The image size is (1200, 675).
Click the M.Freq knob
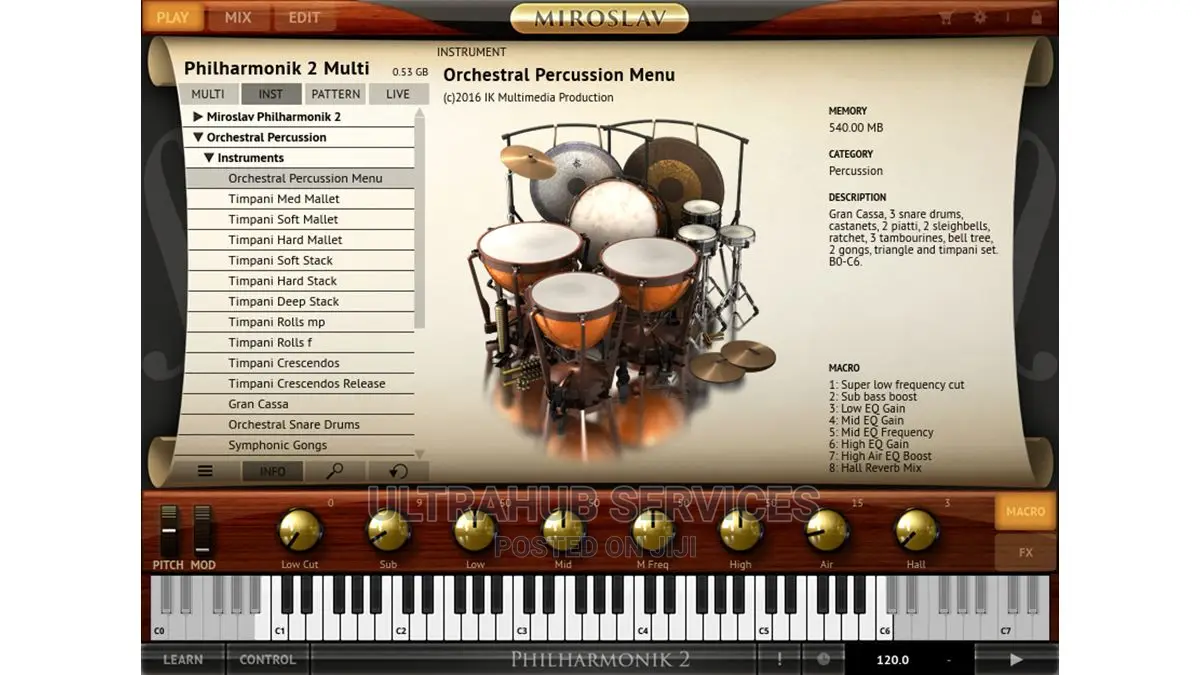[652, 530]
